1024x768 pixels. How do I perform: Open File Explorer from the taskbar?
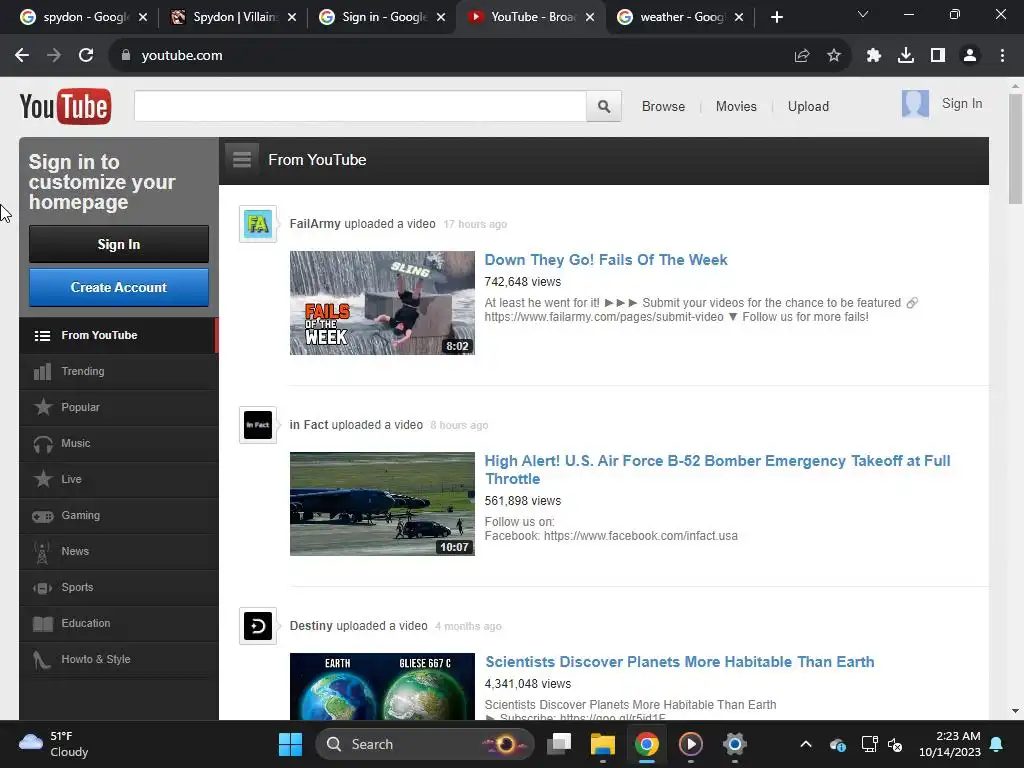603,744
